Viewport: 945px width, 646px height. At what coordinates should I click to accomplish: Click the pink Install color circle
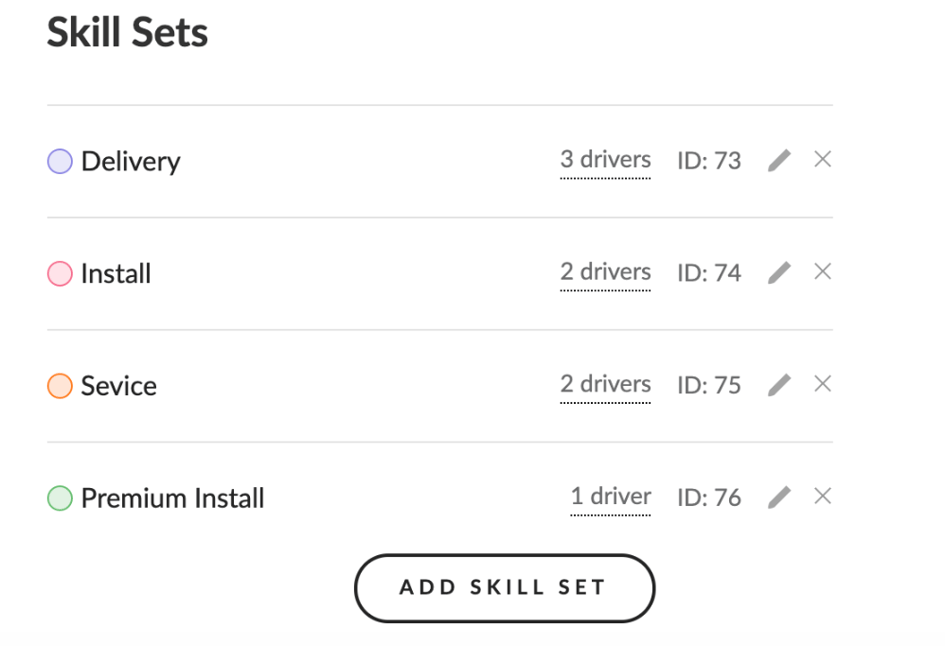60,274
